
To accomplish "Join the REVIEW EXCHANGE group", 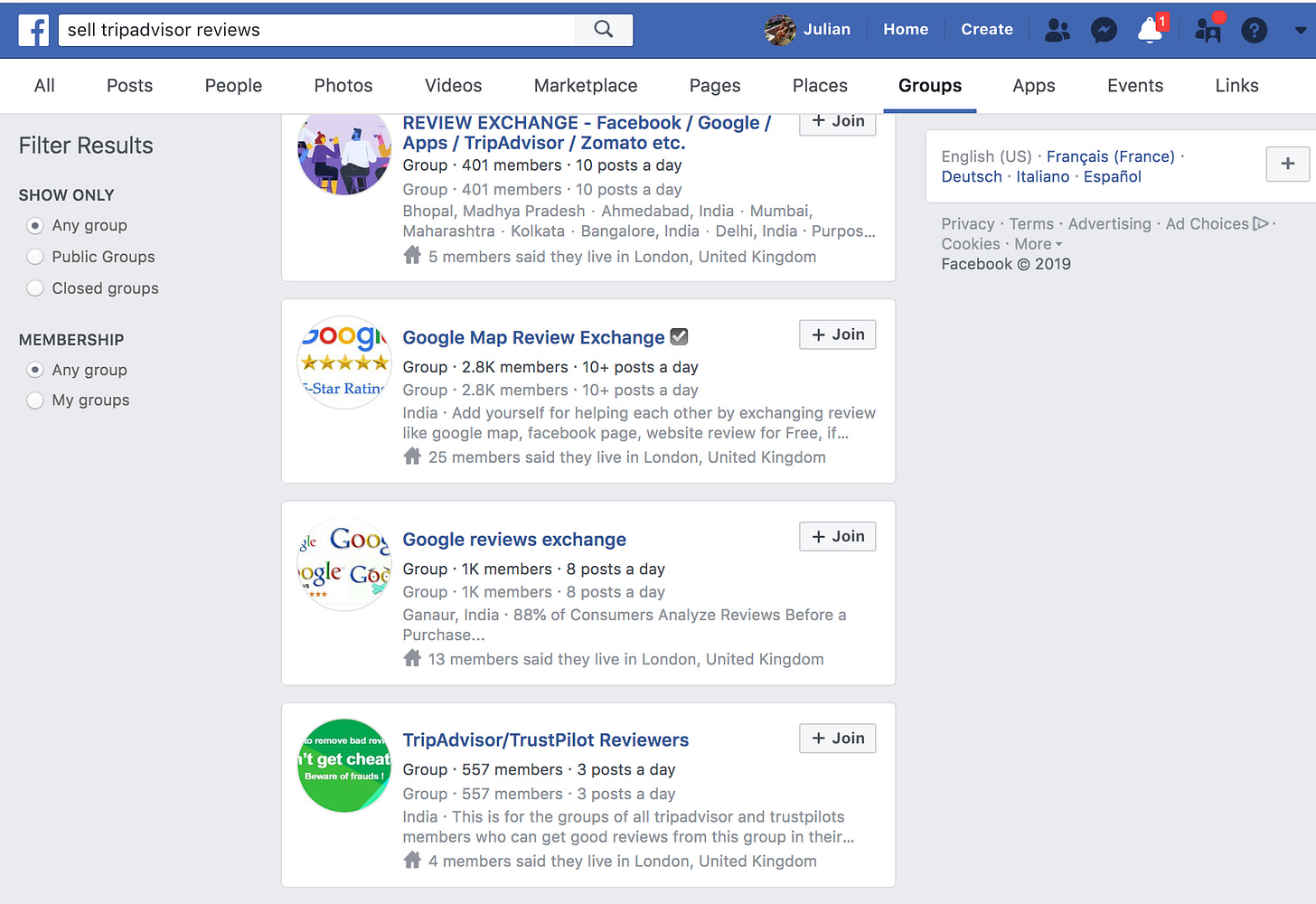I will (x=838, y=124).
